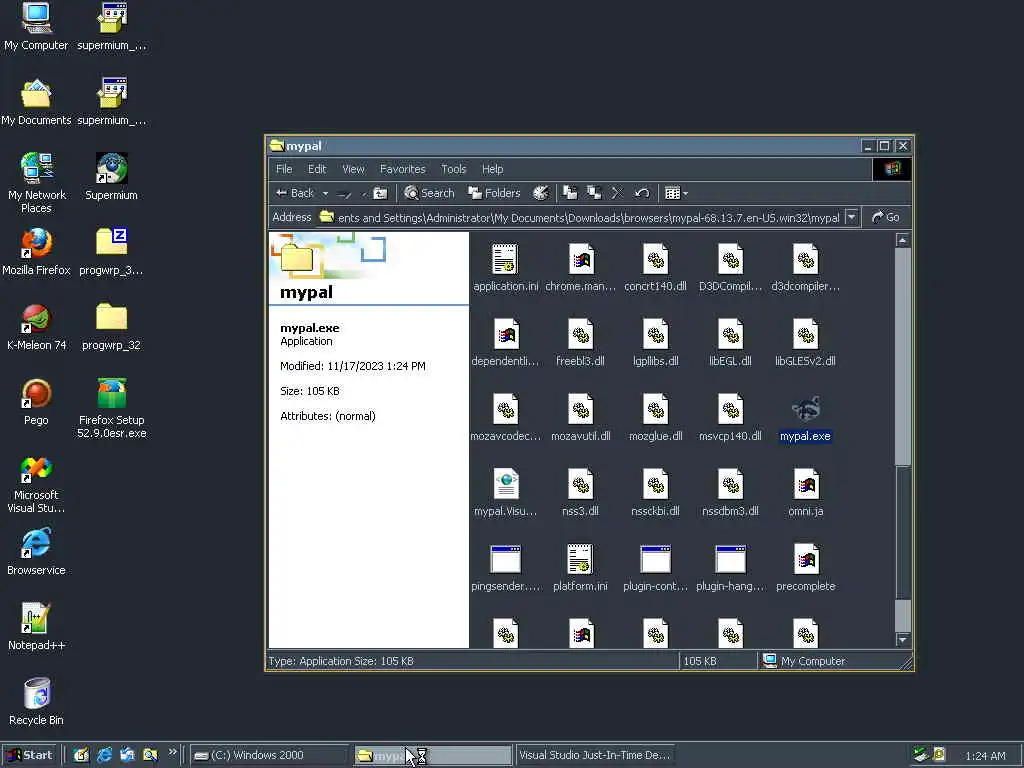Expand the Address bar dropdown
1024x768 pixels.
pos(852,217)
